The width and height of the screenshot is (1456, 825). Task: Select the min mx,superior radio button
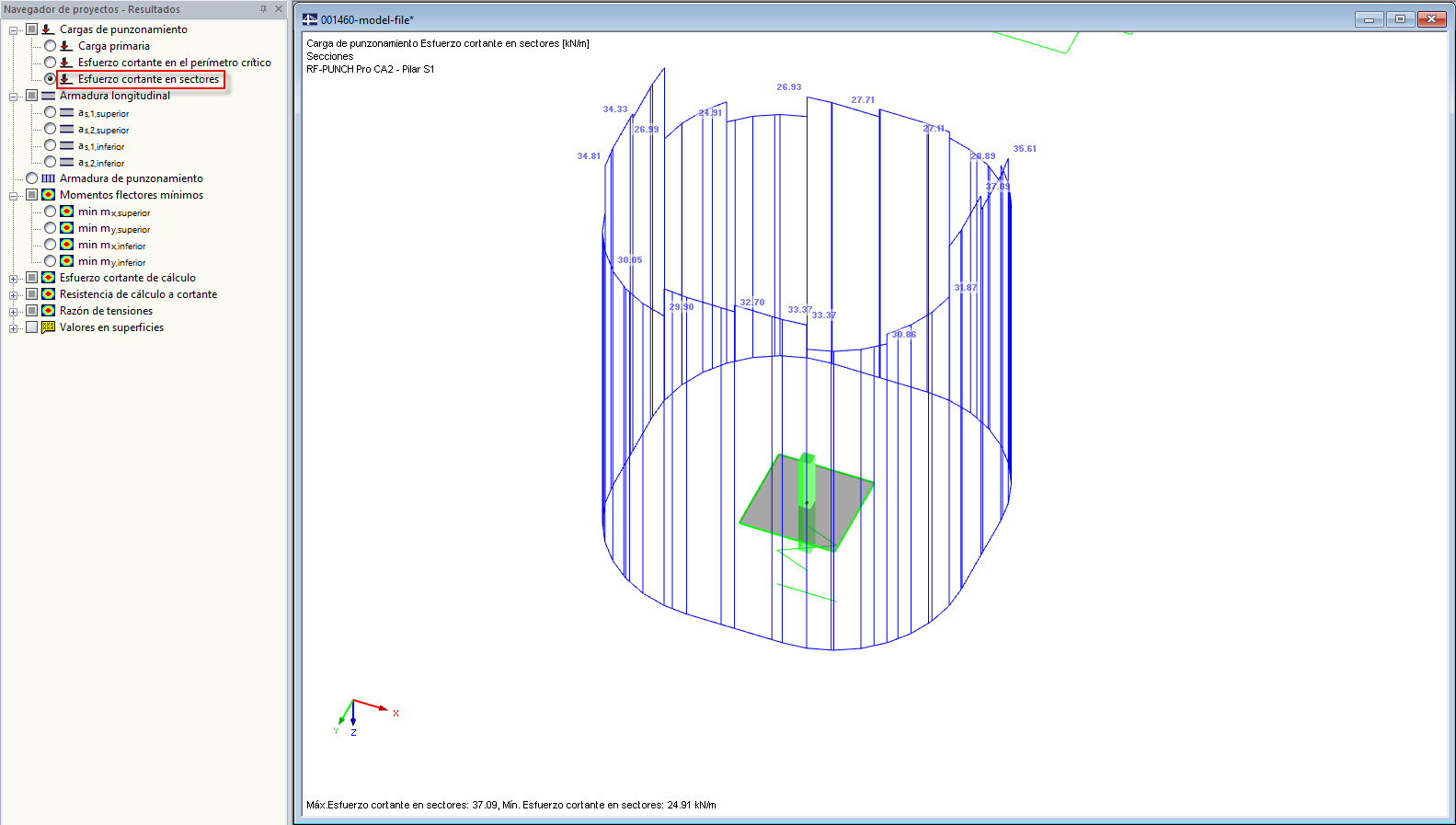50,212
